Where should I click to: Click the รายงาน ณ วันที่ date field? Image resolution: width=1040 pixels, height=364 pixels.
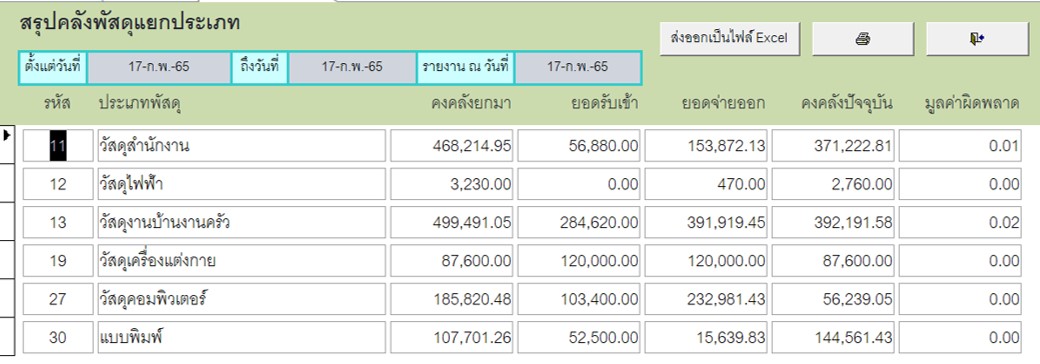pos(578,68)
